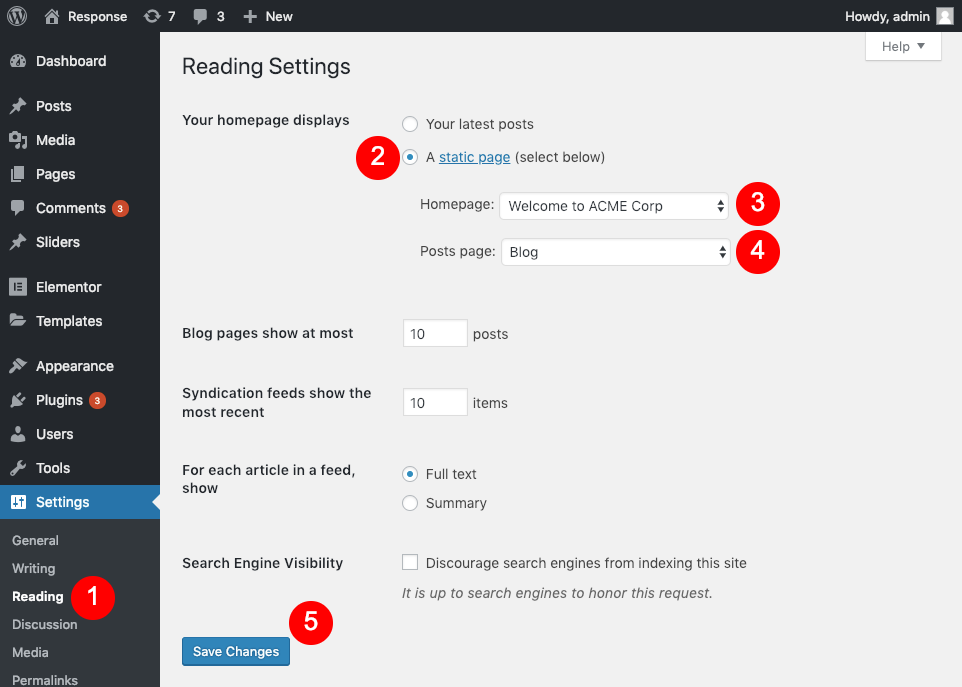Open the Posts page dropdown

[x=615, y=252]
